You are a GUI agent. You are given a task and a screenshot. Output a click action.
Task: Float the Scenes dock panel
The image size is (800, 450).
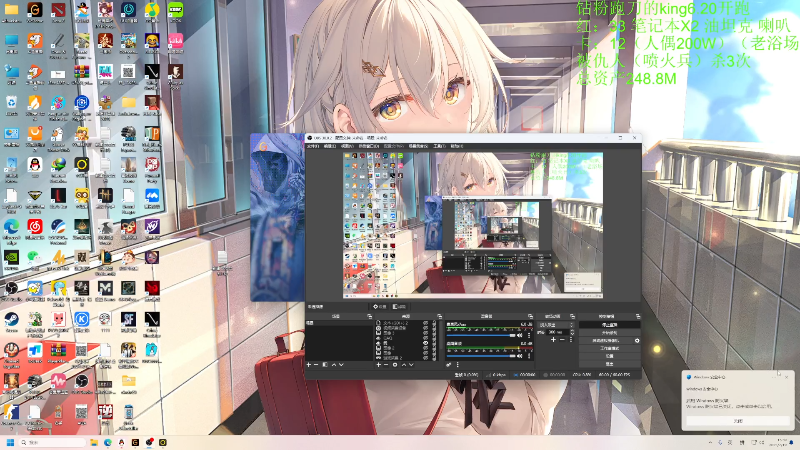(x=369, y=316)
